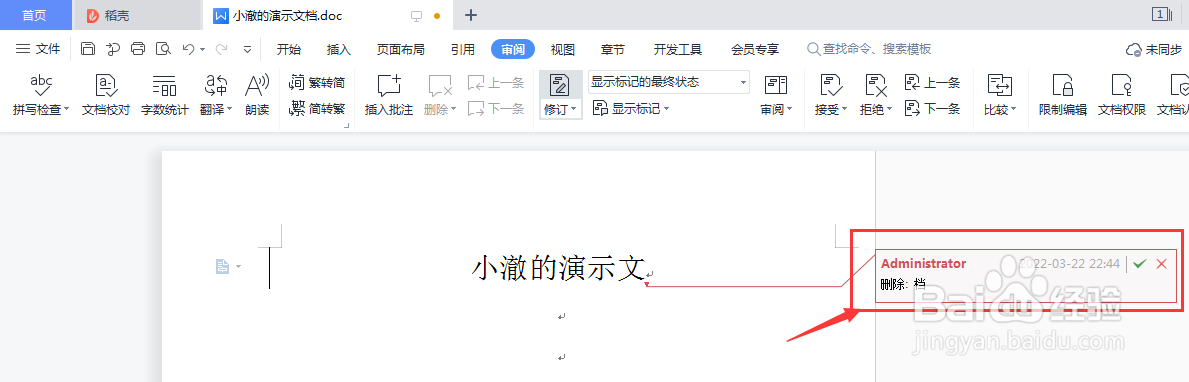
Task: Switch to the 插入 ribbon tab
Action: 339,49
